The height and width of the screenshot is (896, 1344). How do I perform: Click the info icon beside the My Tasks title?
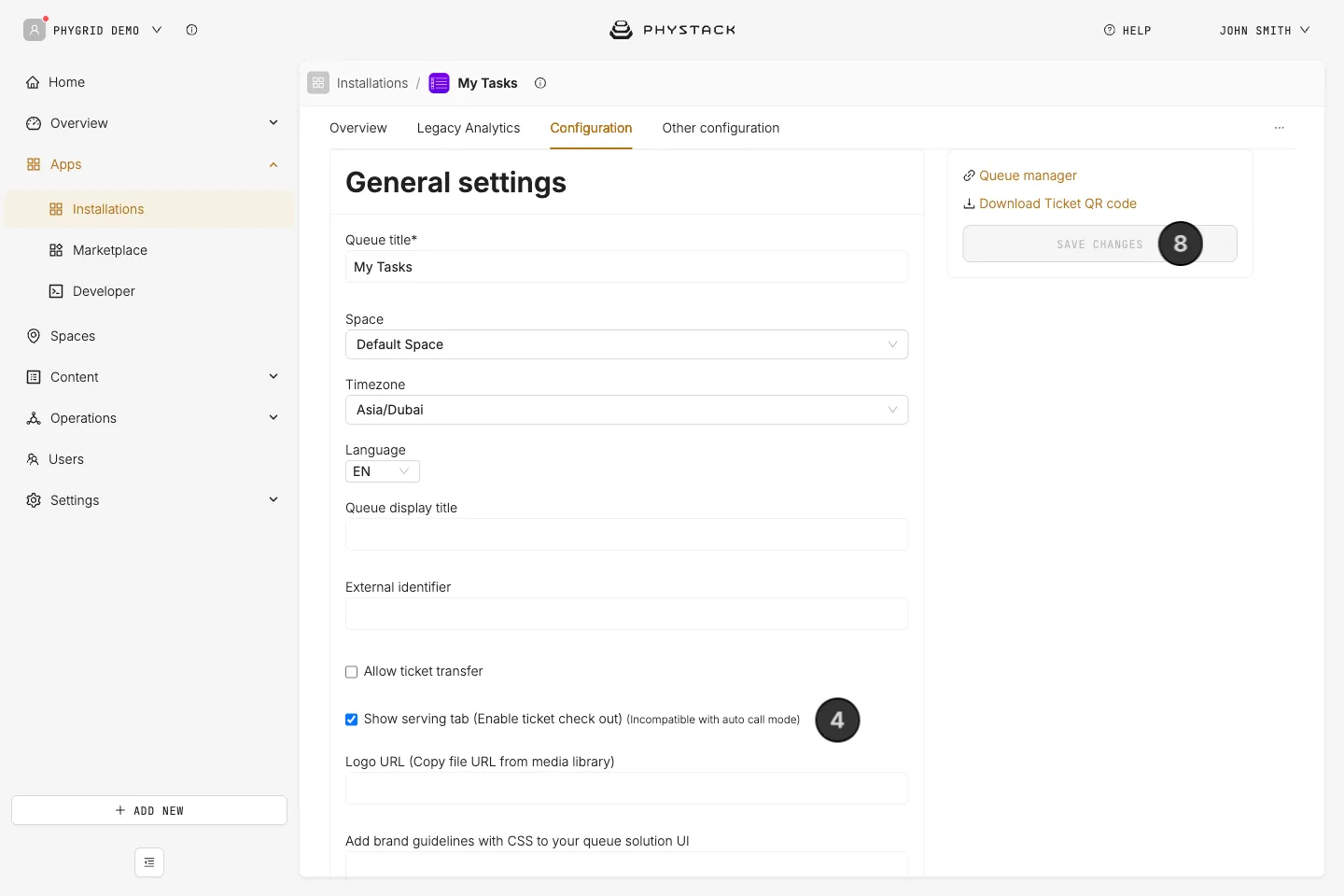click(x=540, y=83)
